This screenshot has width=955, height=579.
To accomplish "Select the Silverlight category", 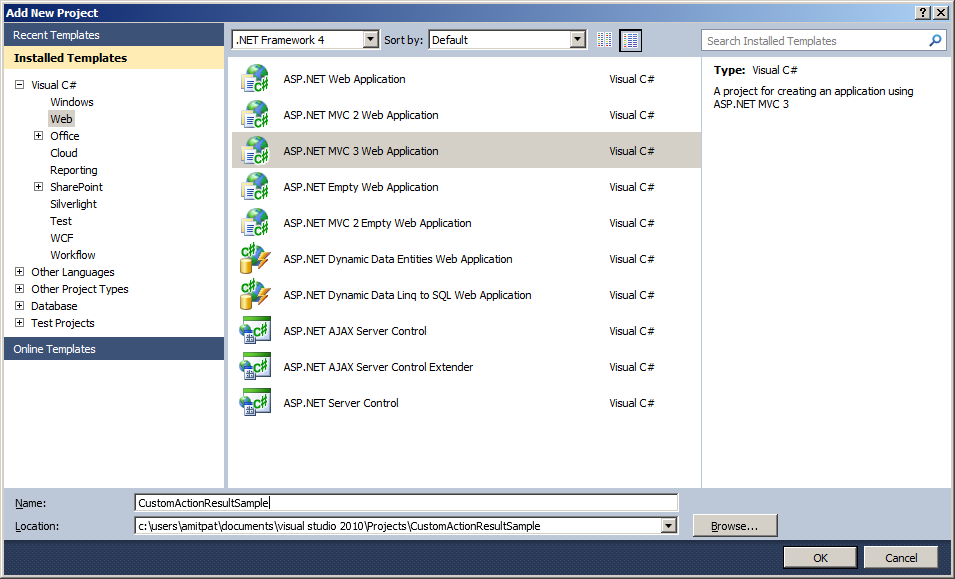I will (74, 204).
